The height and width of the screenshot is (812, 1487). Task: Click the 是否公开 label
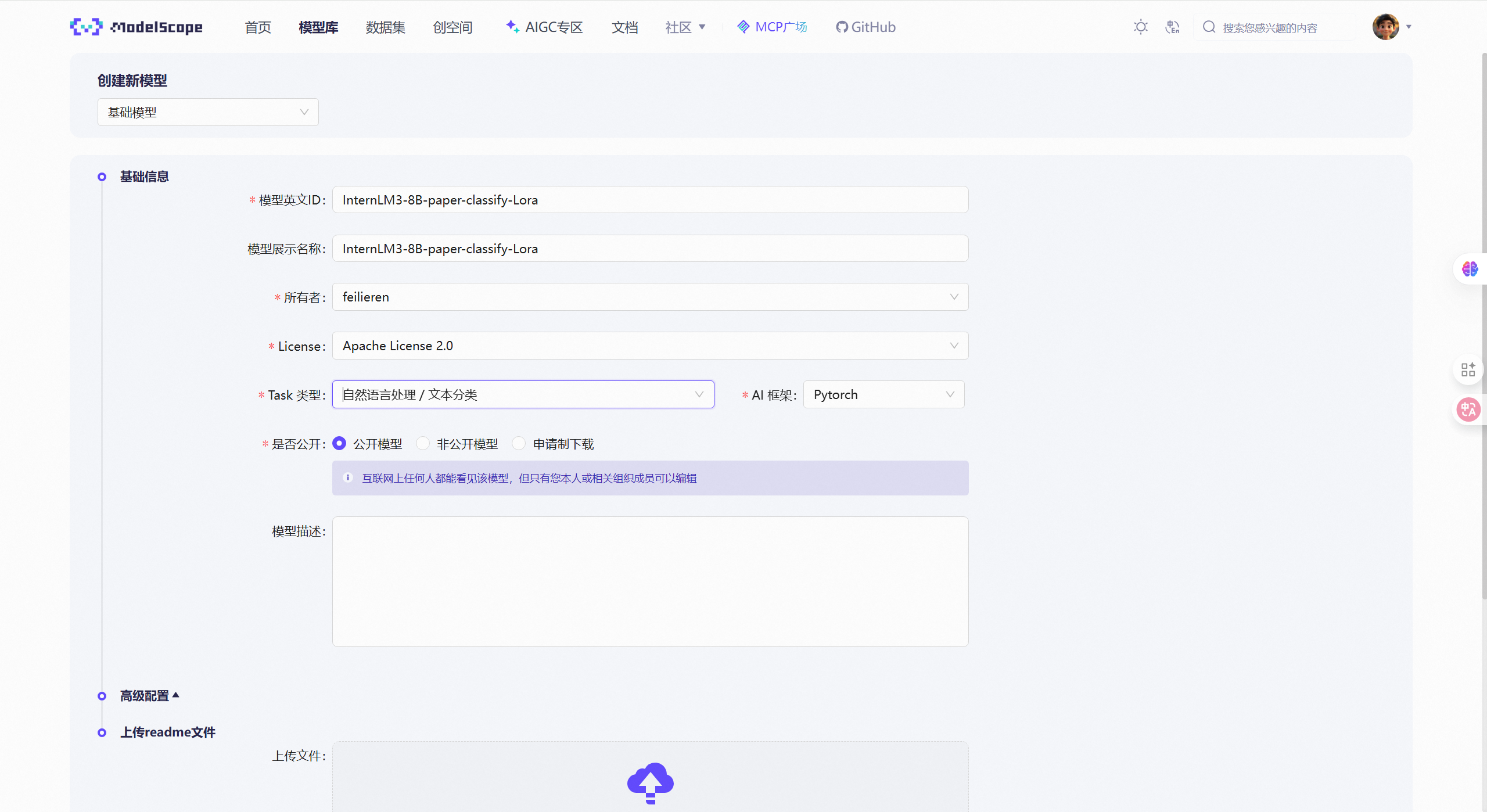299,444
